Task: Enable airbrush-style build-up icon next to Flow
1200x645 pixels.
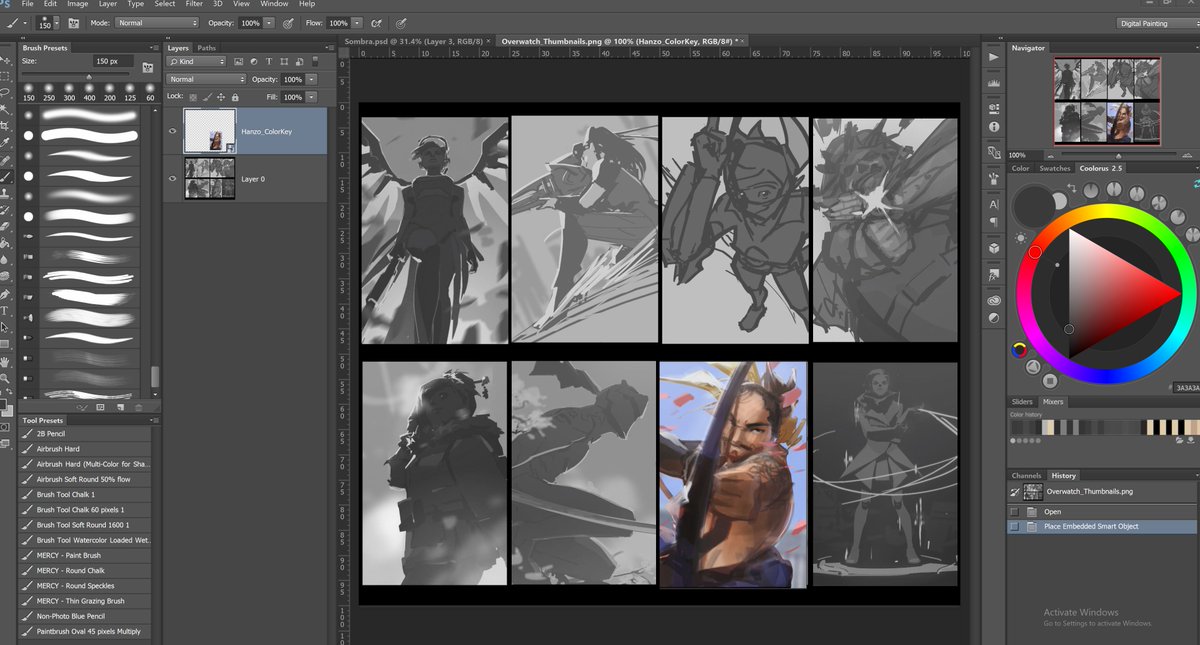Action: pos(376,23)
